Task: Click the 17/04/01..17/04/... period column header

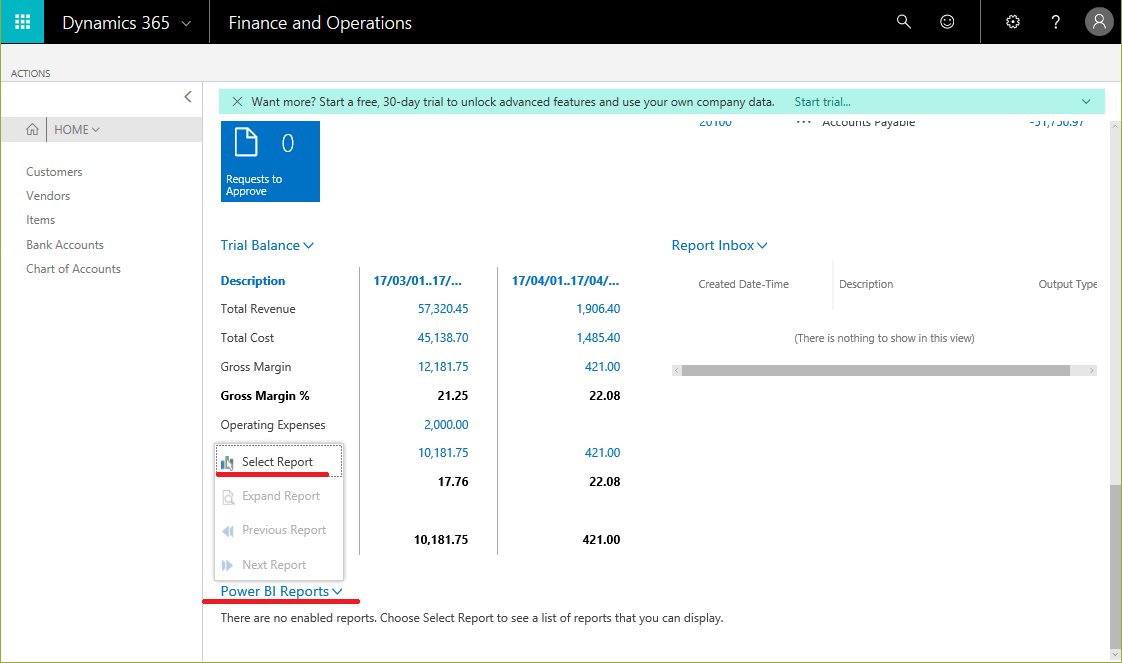Action: point(565,281)
